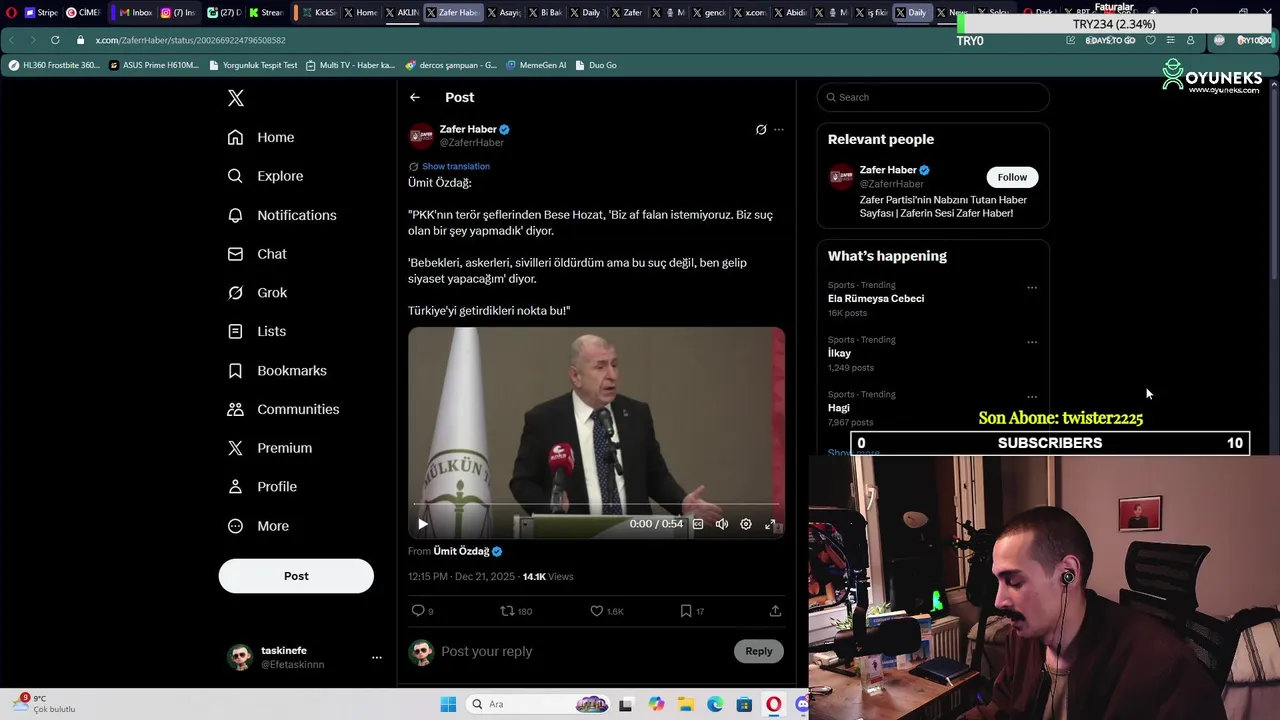Click the X Search box

click(933, 97)
